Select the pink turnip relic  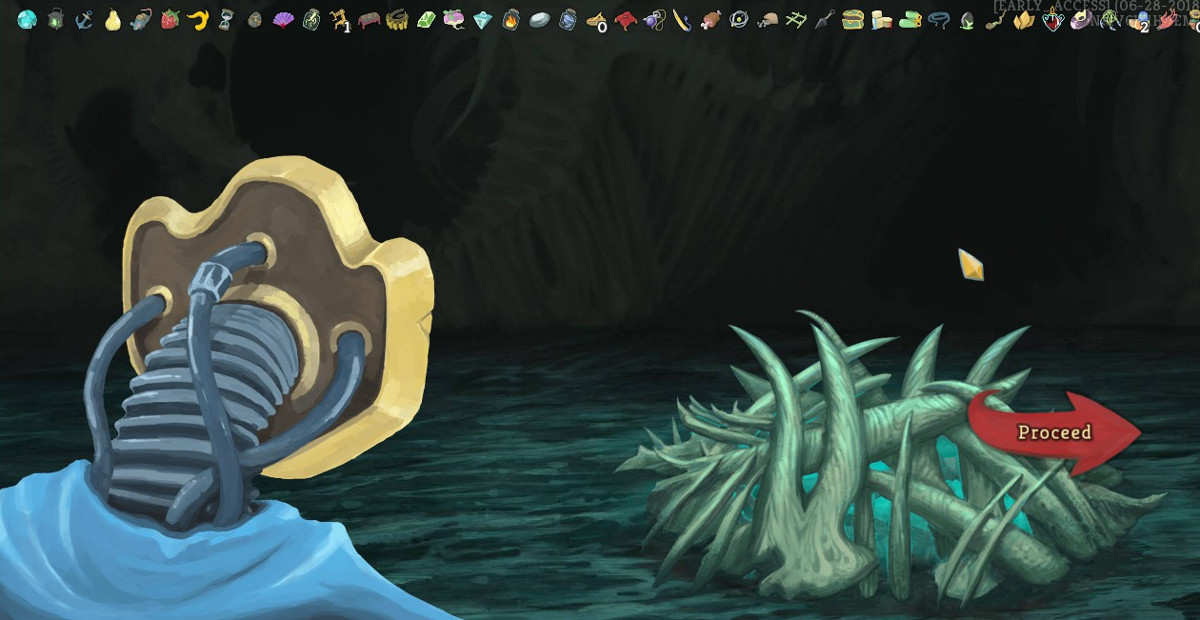click(x=454, y=19)
